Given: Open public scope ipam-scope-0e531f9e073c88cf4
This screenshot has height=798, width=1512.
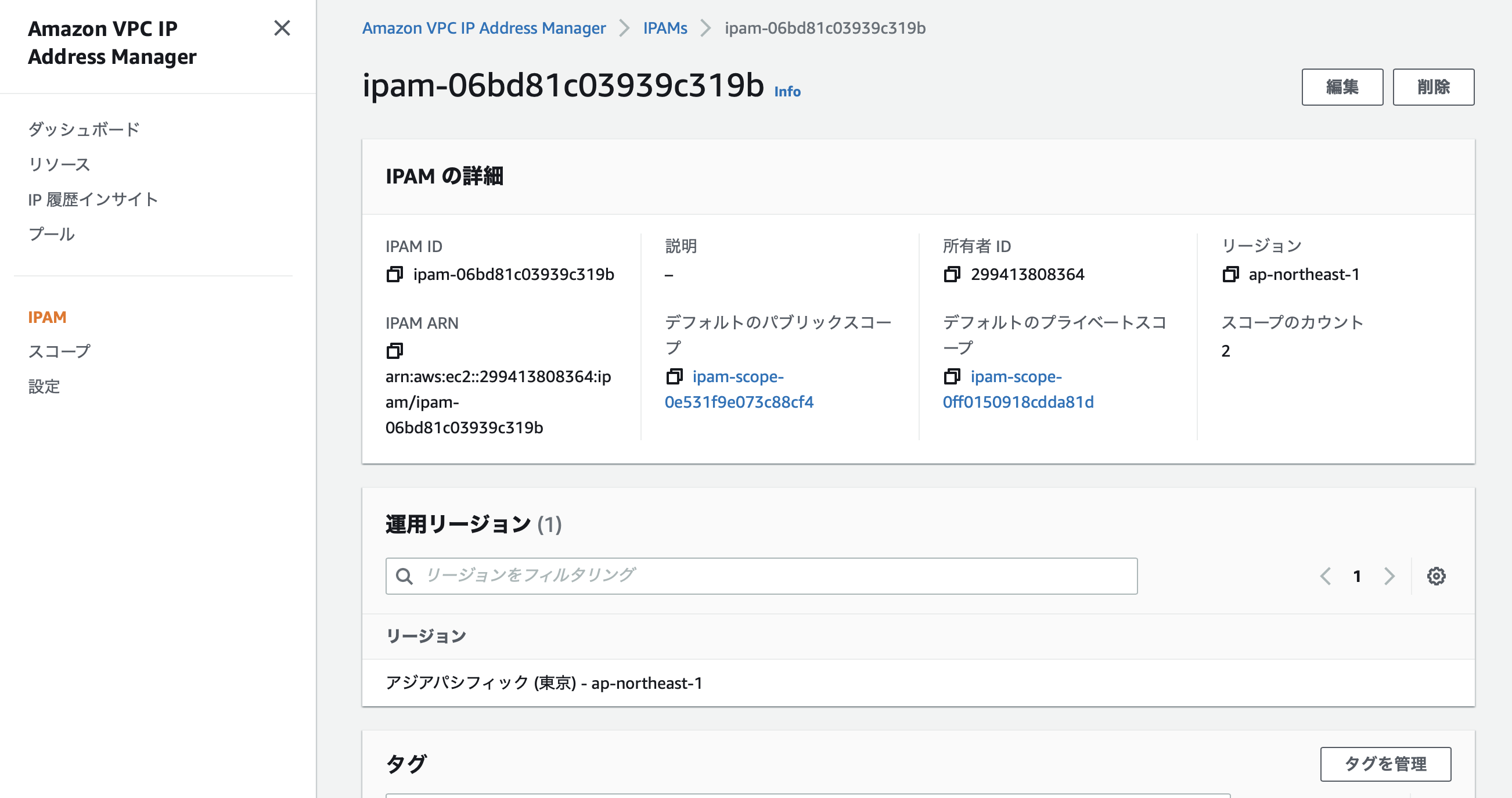Looking at the screenshot, I should [x=740, y=389].
